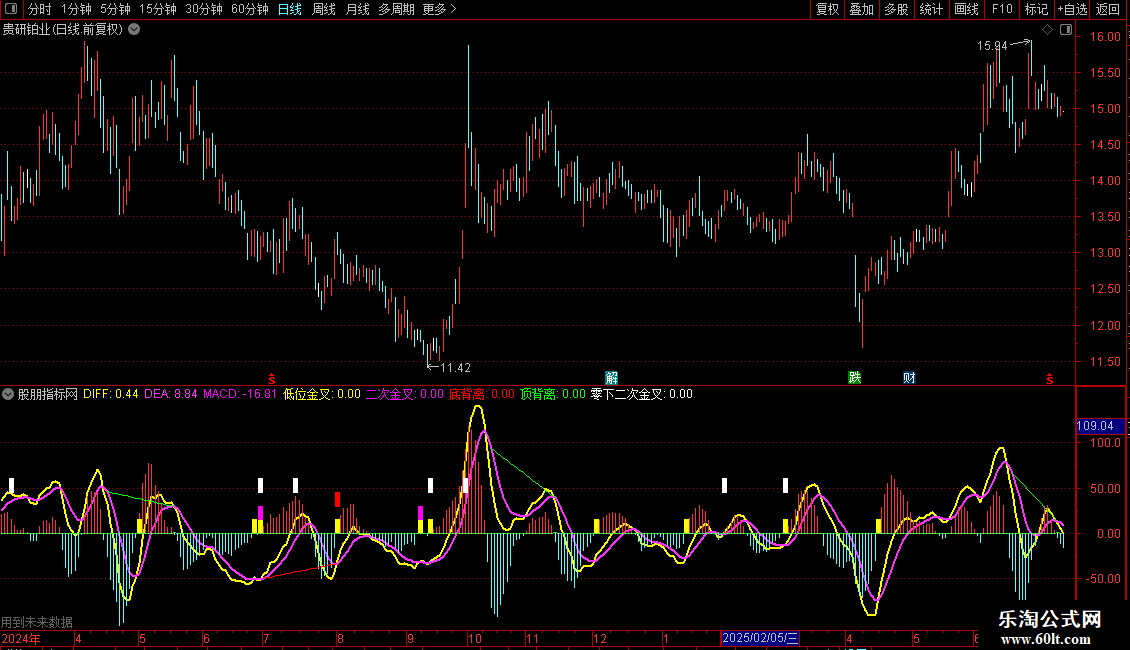Select the 月线 monthly period
The image size is (1130, 650).
click(357, 9)
